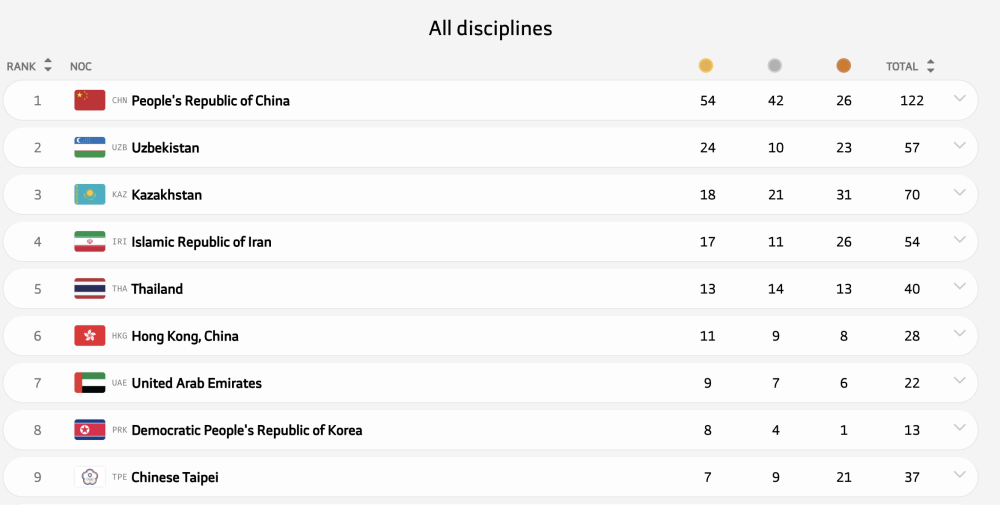Click the gold medal column icon
The width and height of the screenshot is (1000, 505).
click(706, 66)
